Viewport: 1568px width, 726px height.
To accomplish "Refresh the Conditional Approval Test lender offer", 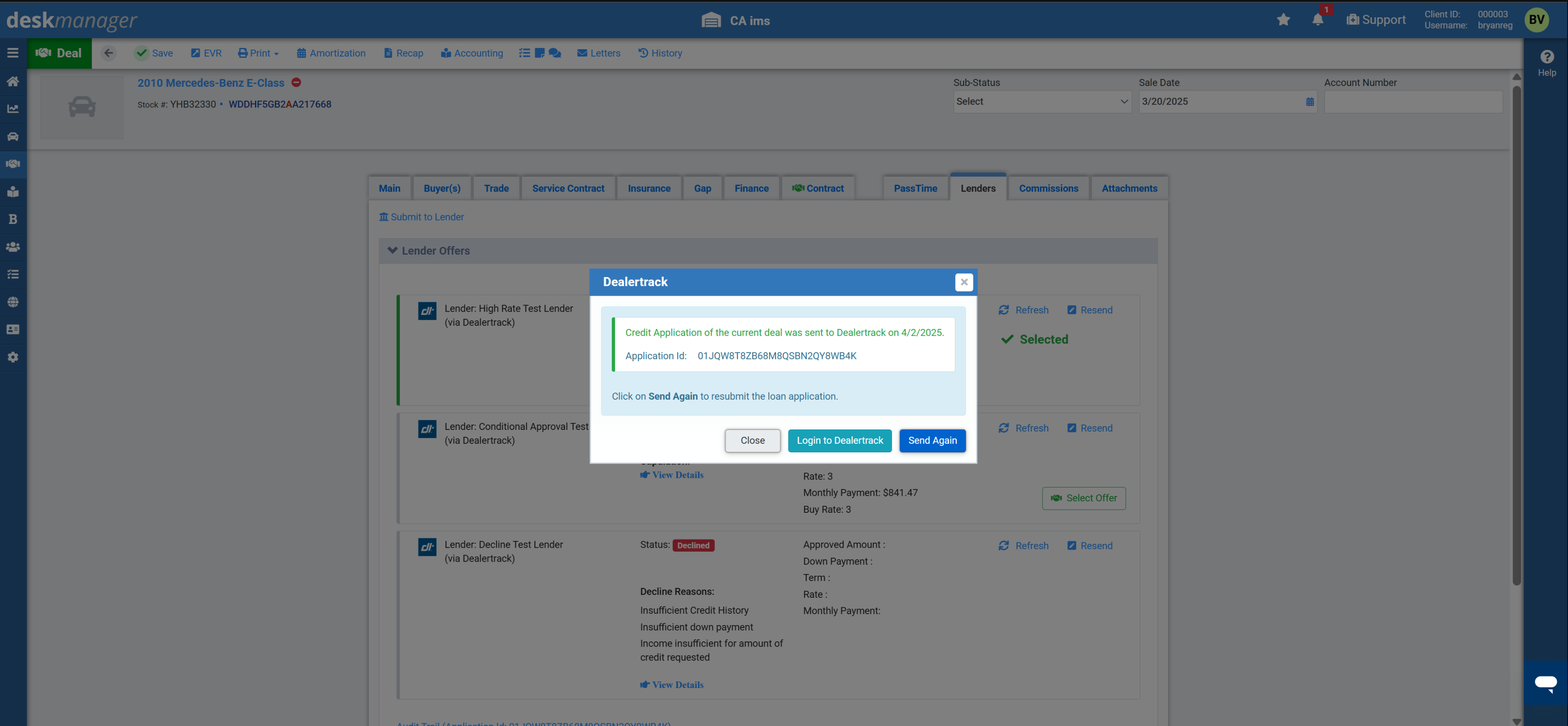I will pyautogui.click(x=1024, y=428).
